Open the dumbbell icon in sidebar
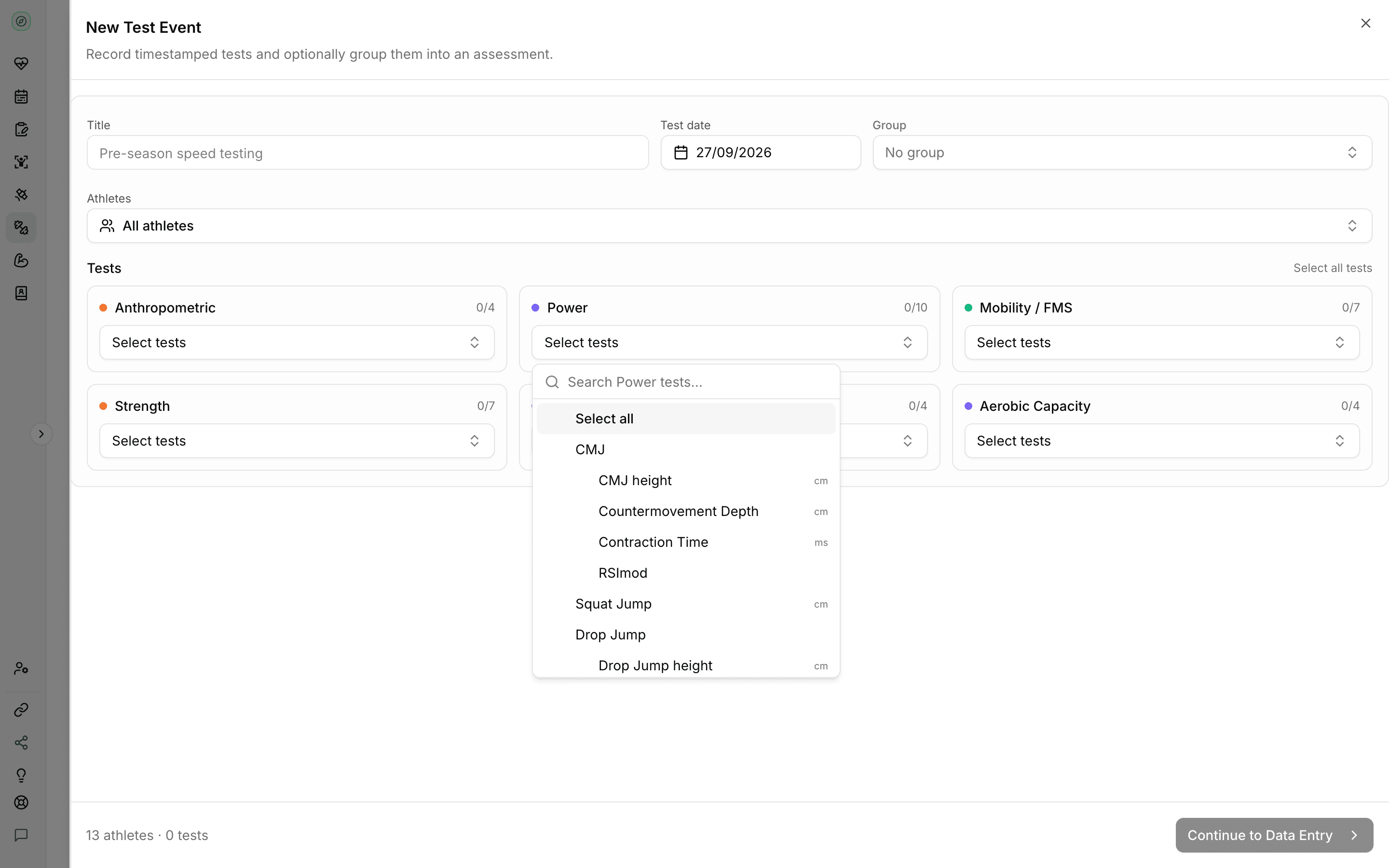 21,227
